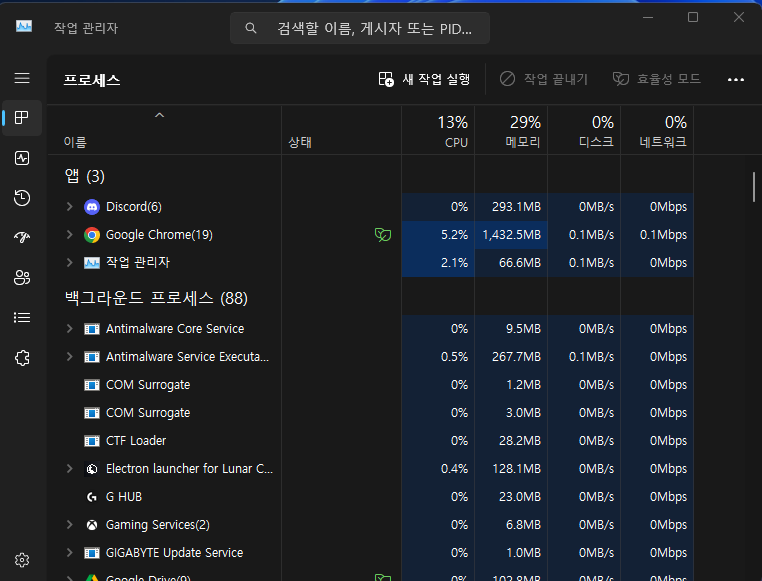Open the Startup apps icon in sidebar
The height and width of the screenshot is (581, 762).
tap(22, 237)
